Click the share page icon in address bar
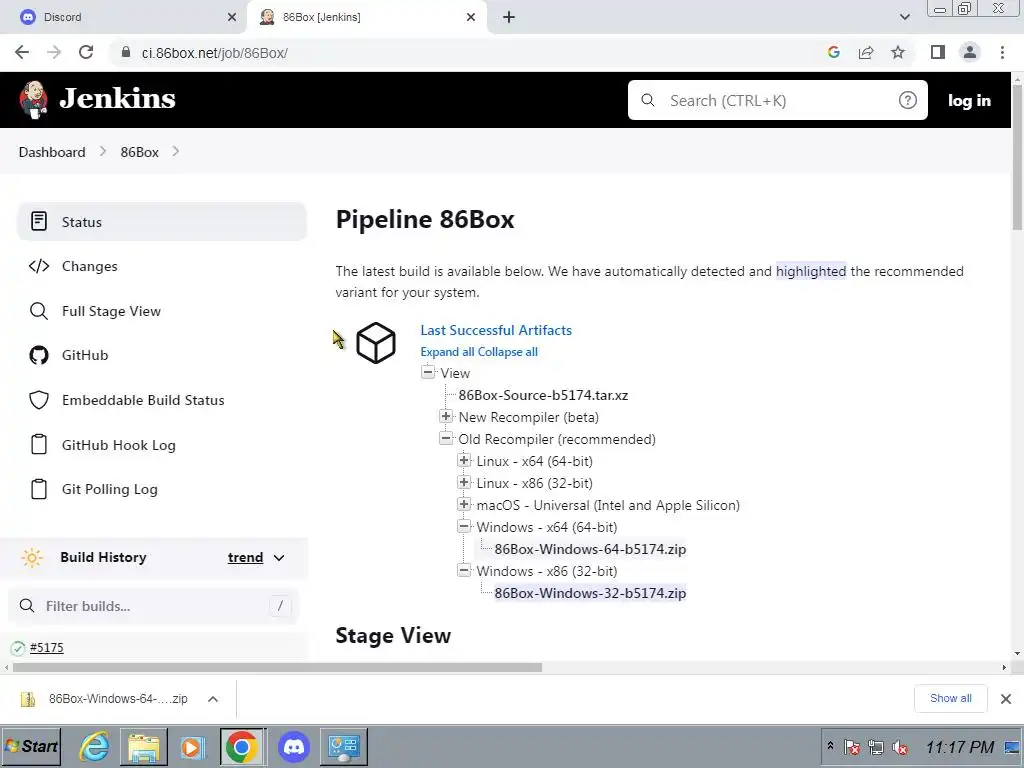 pos(866,52)
